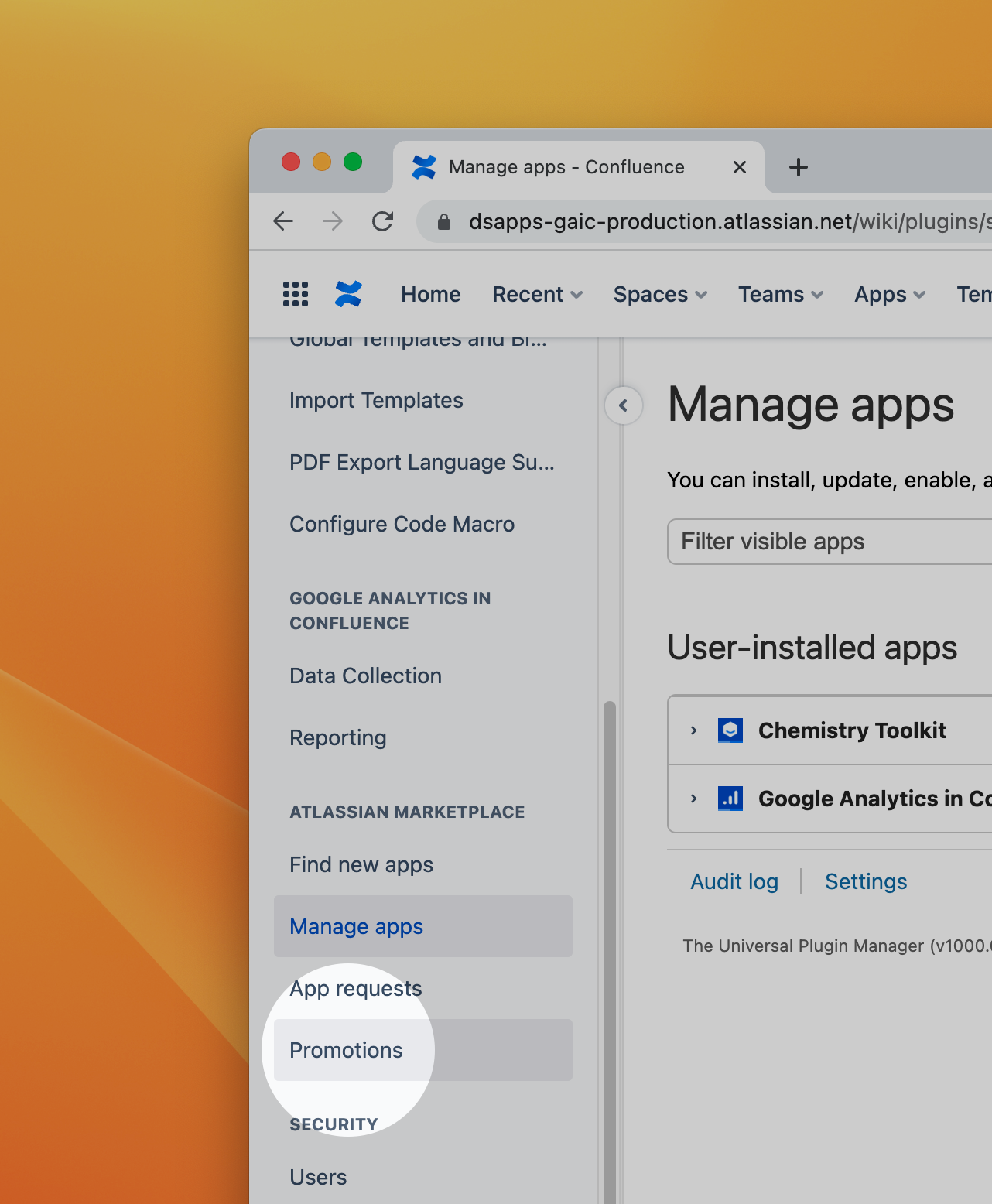The image size is (992, 1204).
Task: Reload the page in browser
Action: [383, 222]
